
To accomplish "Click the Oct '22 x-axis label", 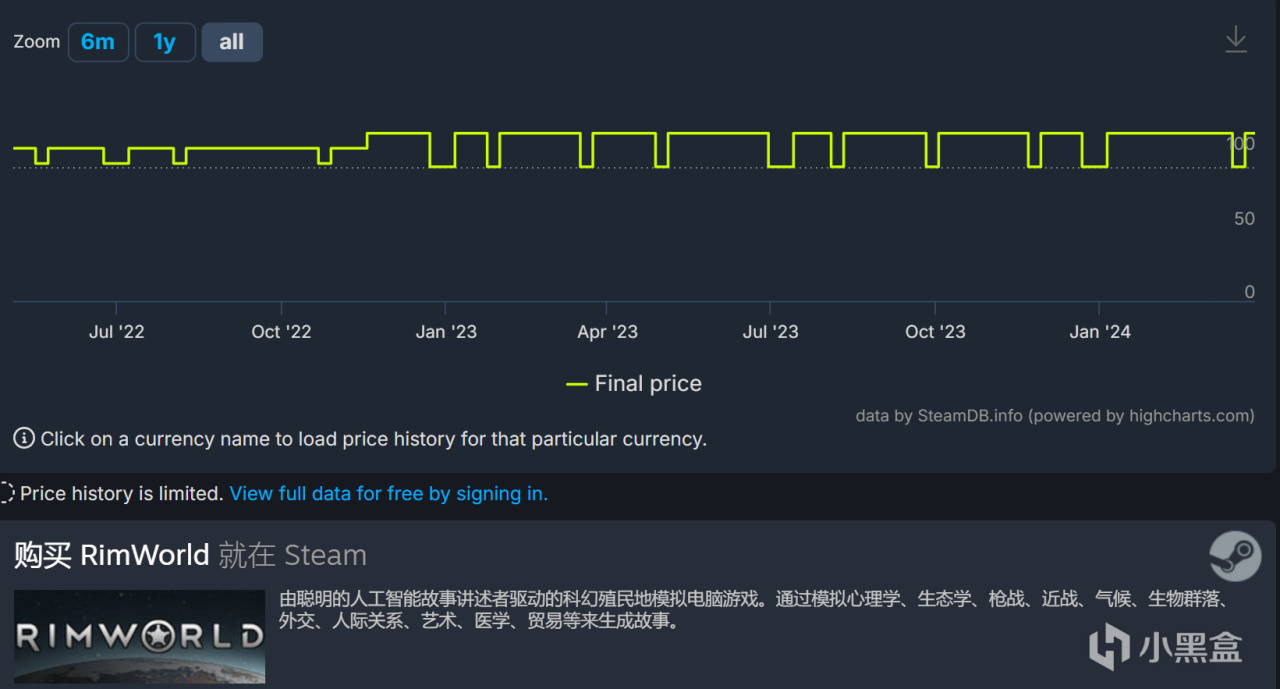I will tap(281, 332).
